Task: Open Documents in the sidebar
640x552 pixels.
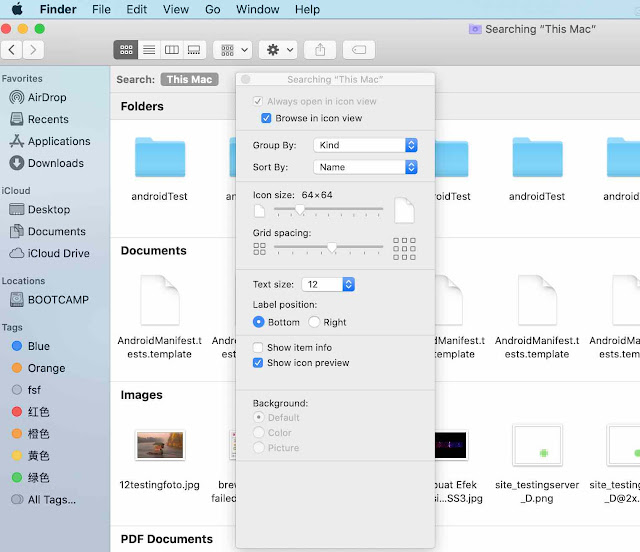Action: point(48,231)
